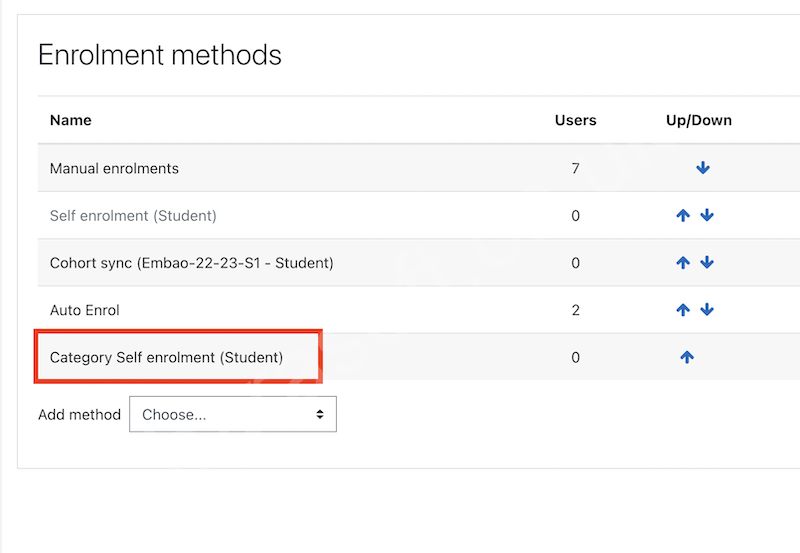Click Cohort sync (Embao-22-23-S1 - Student)

(192, 263)
